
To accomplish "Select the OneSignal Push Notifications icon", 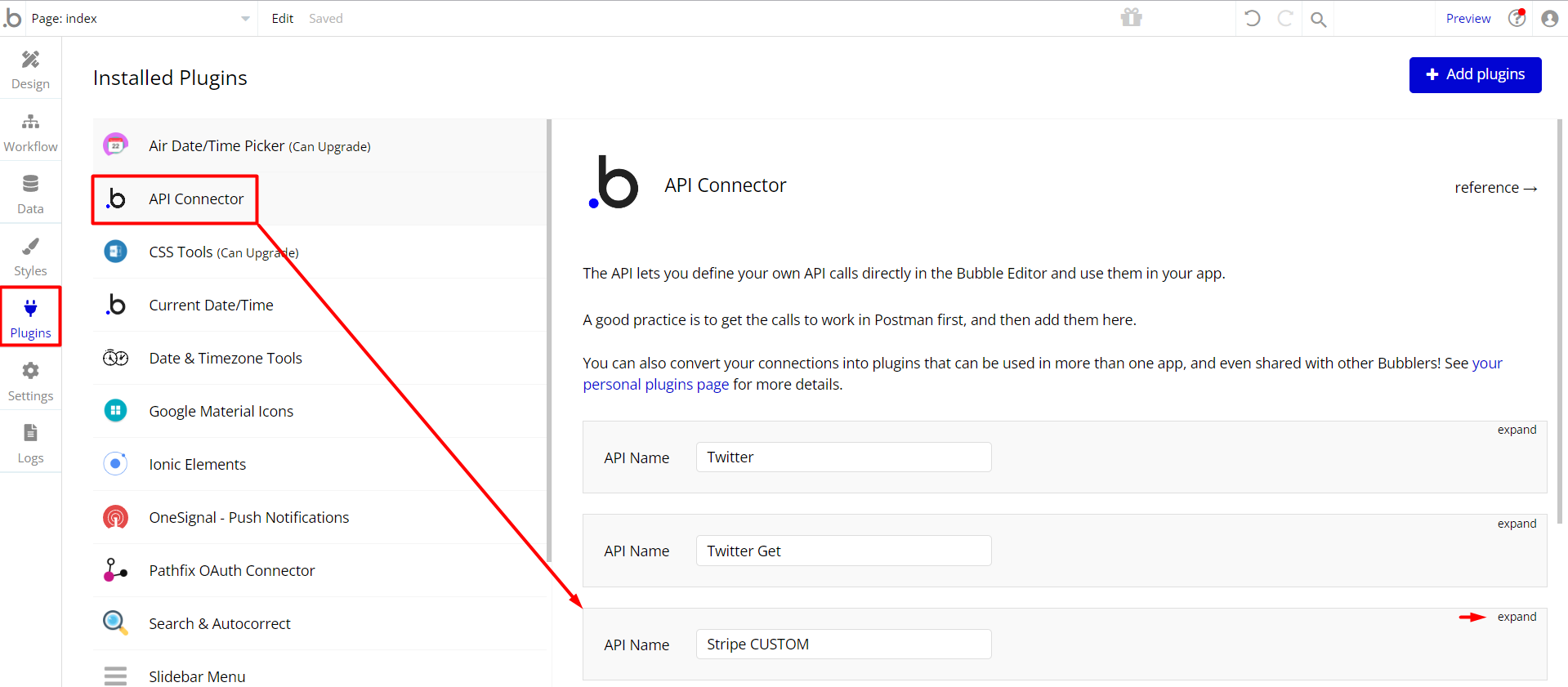I will (115, 517).
